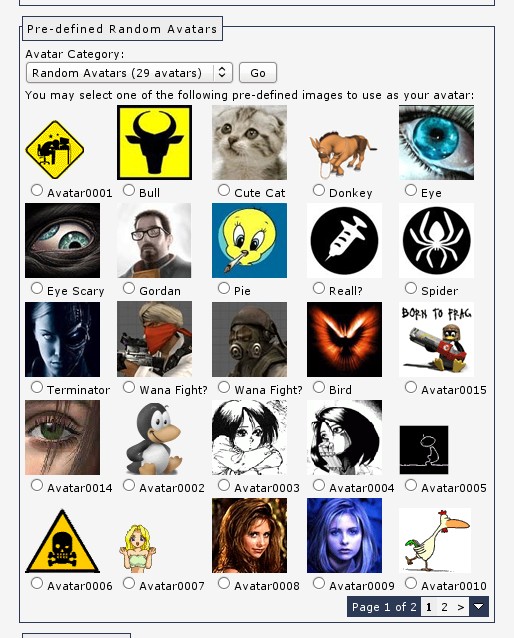Click the current page 1 indicator
514x638 pixels.
tap(429, 607)
